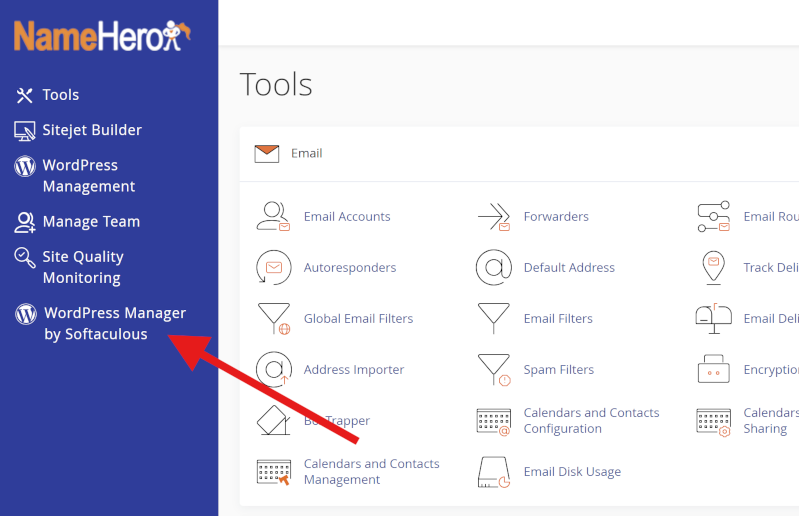Click the Sitejet Builder monitor icon
The image size is (799, 516).
coord(24,131)
